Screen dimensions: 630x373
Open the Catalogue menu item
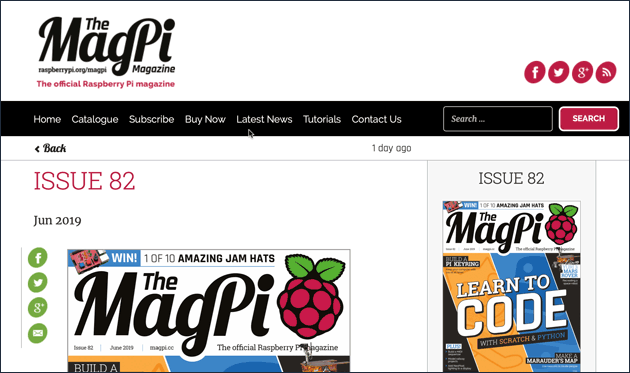[x=95, y=119]
